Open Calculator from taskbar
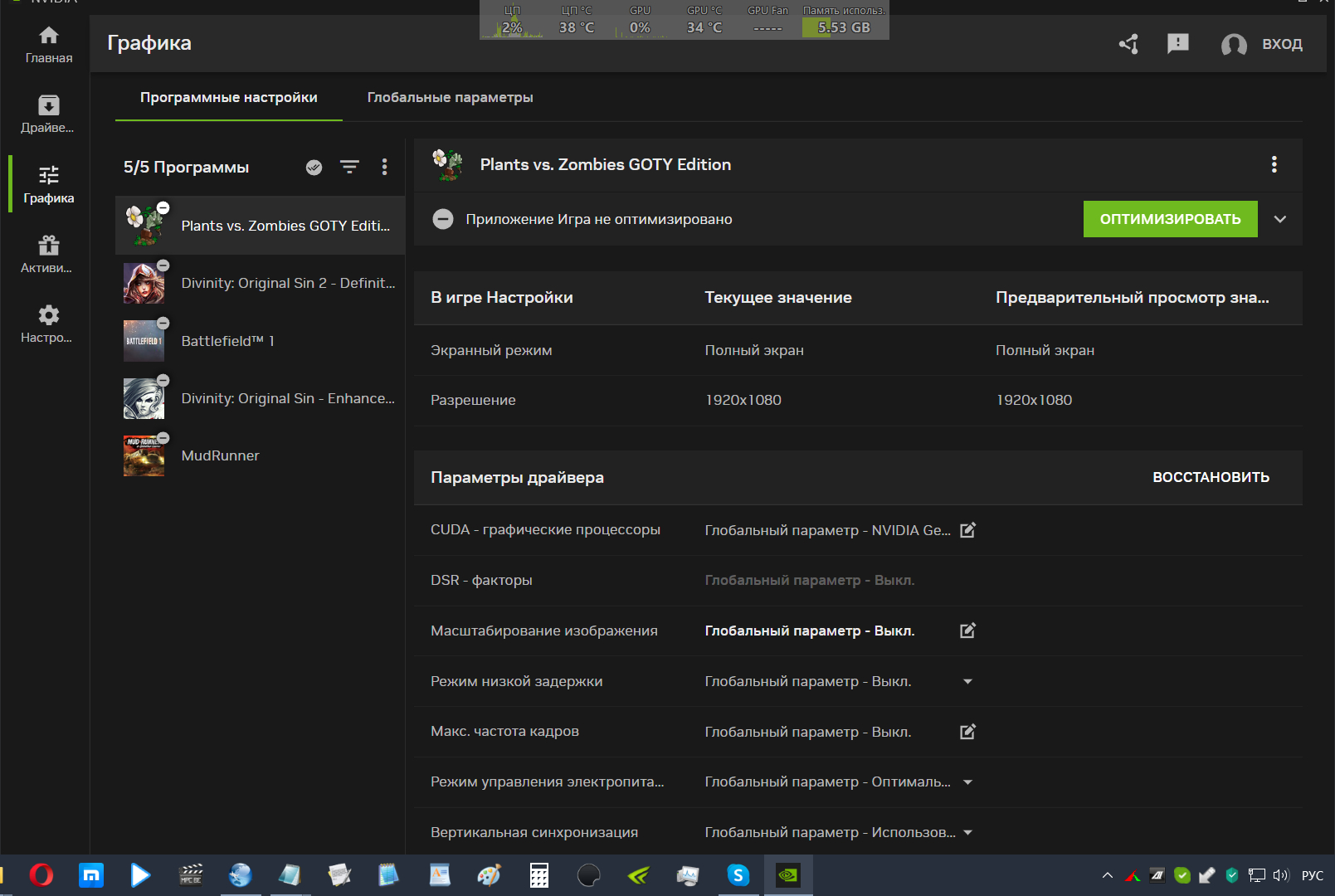The width and height of the screenshot is (1335, 896). coord(539,875)
